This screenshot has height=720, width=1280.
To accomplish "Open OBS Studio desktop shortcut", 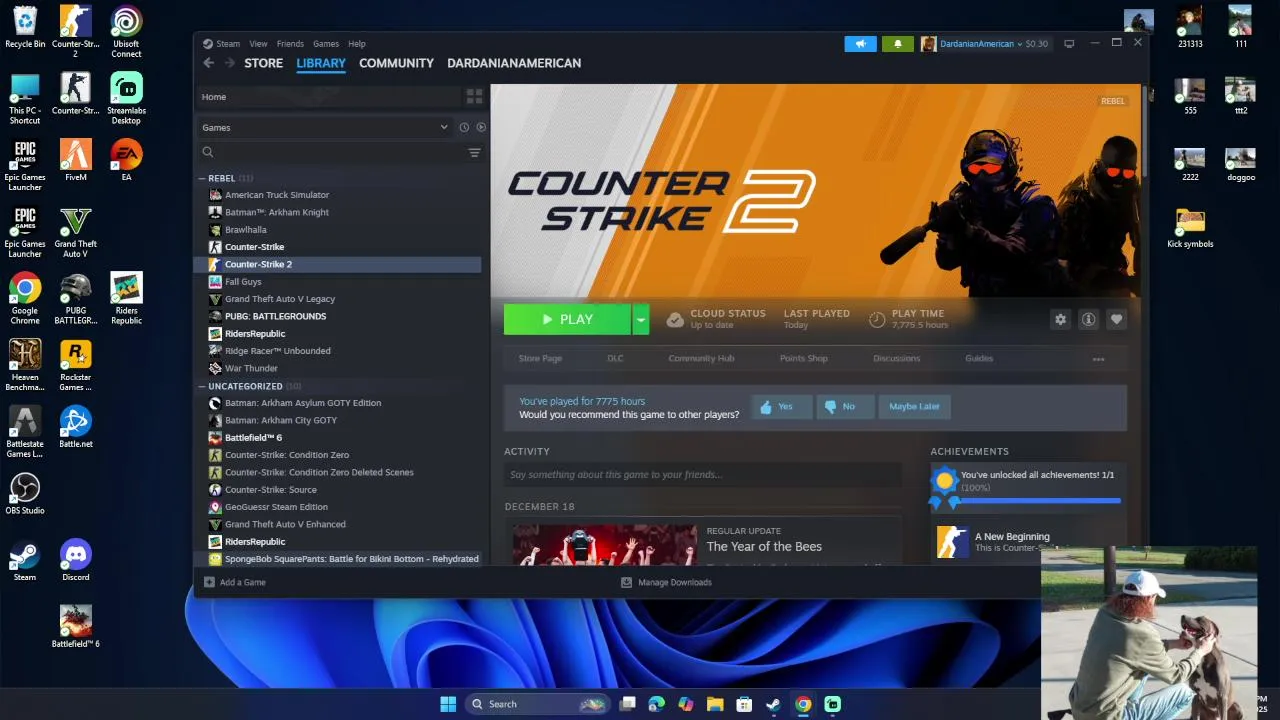I will (25, 493).
